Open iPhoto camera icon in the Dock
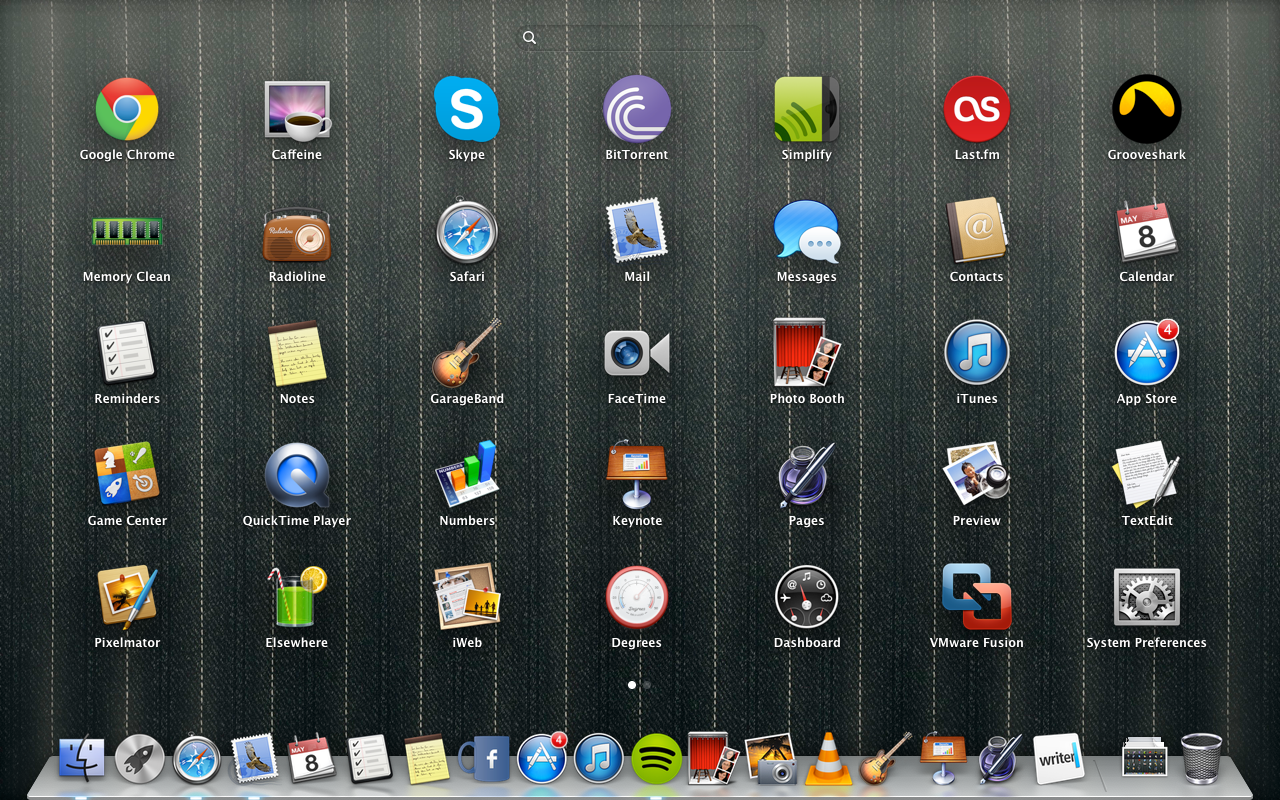 pos(770,759)
